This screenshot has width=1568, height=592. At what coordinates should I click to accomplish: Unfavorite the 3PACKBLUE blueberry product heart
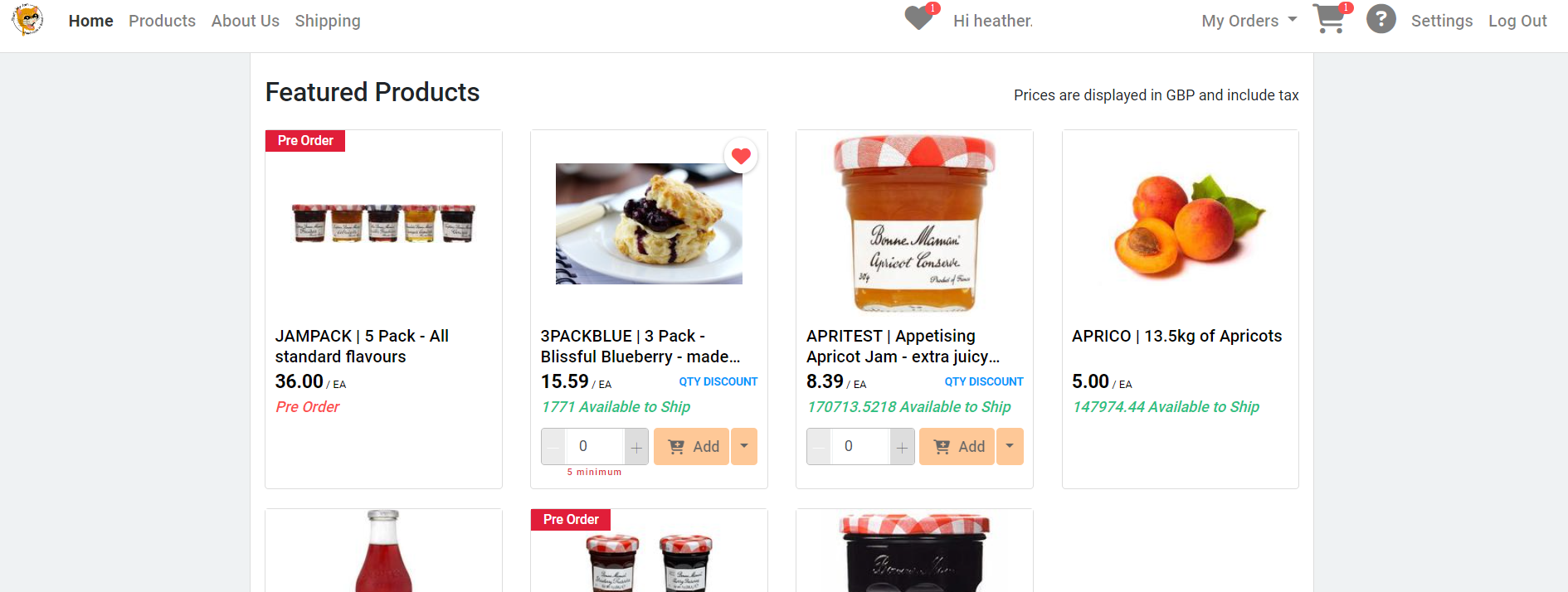[741, 156]
